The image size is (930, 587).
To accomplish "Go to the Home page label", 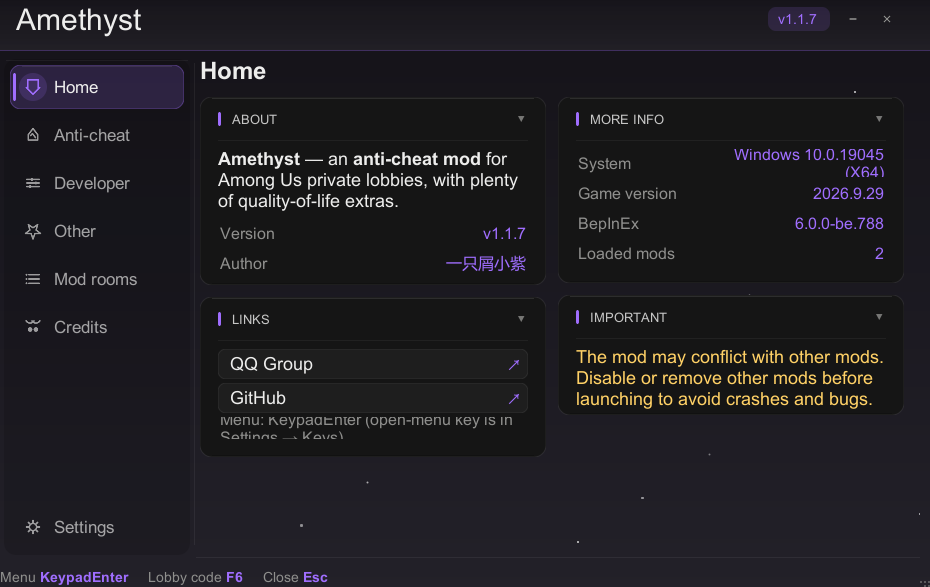I will point(76,87).
